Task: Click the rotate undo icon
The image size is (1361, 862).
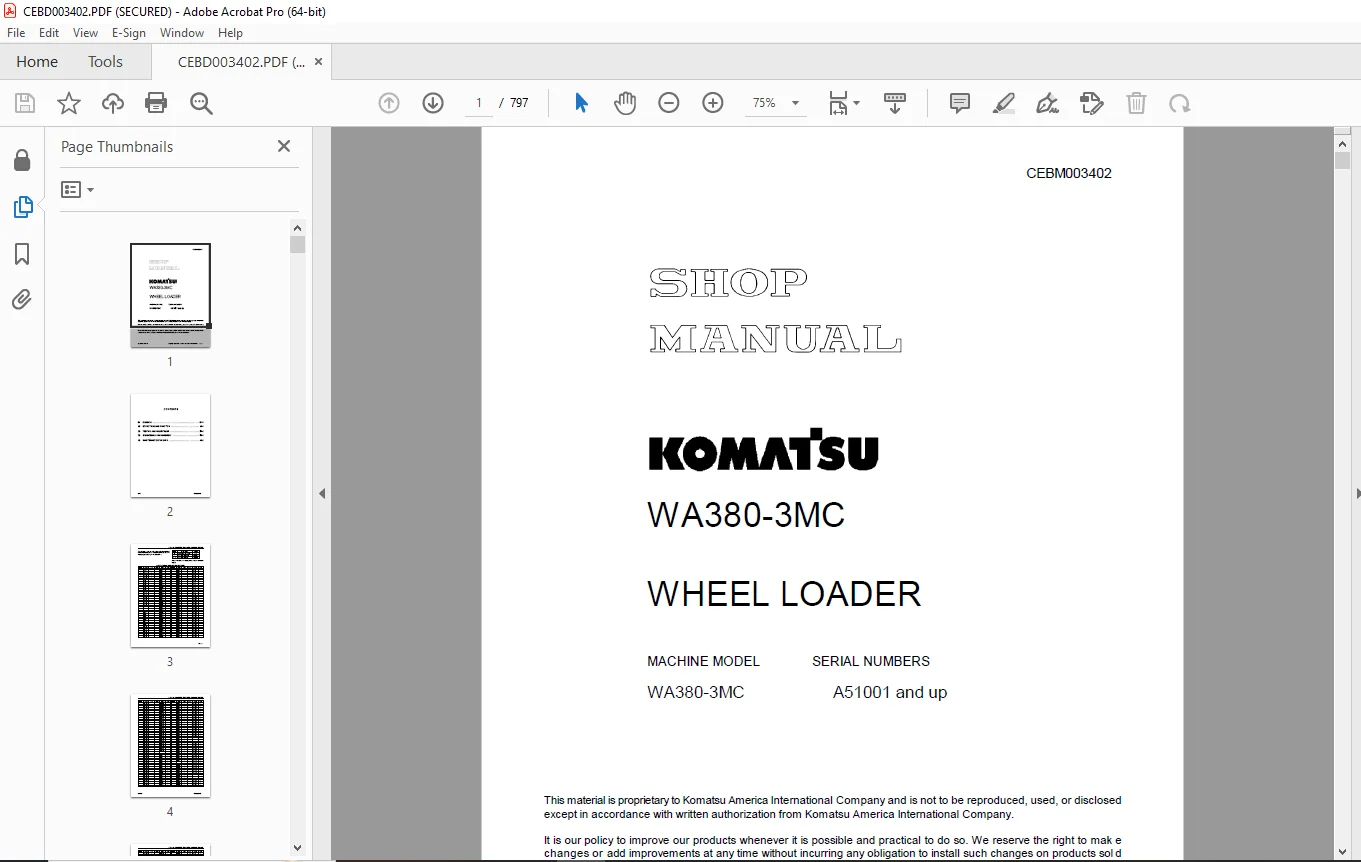Action: click(x=1180, y=103)
